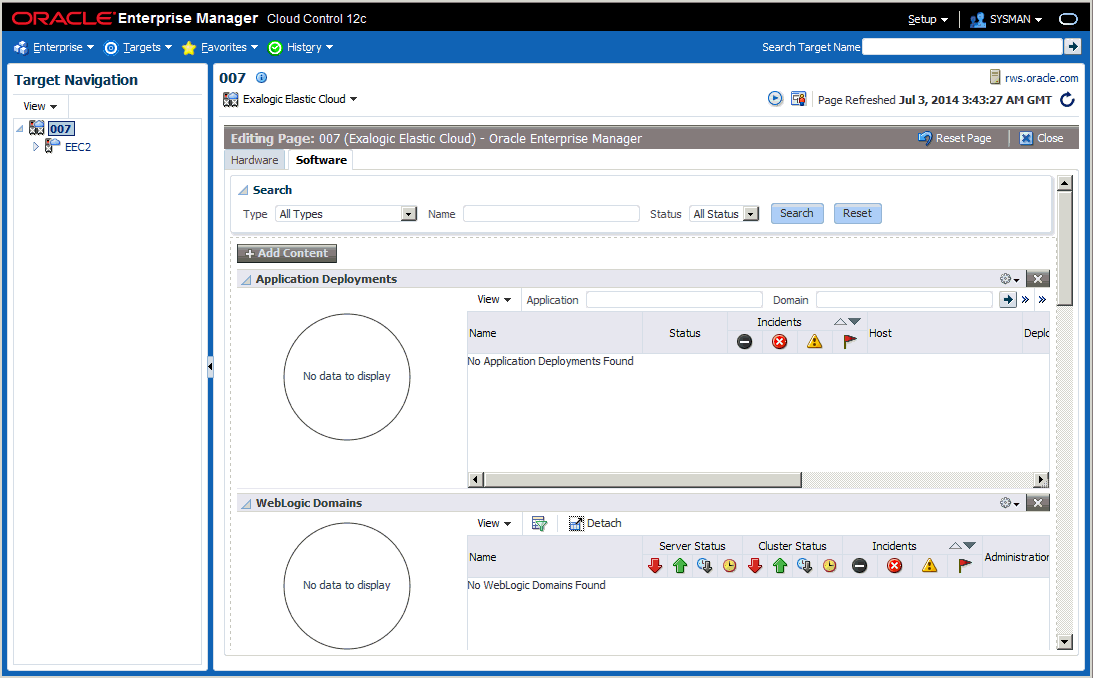Click the Search Target Name input field
This screenshot has height=678, width=1093.
962,47
